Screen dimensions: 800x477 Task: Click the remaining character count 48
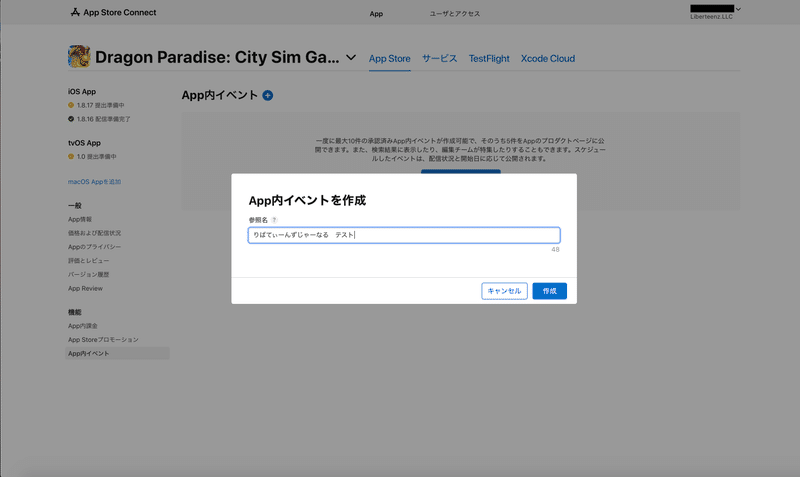pyautogui.click(x=555, y=249)
